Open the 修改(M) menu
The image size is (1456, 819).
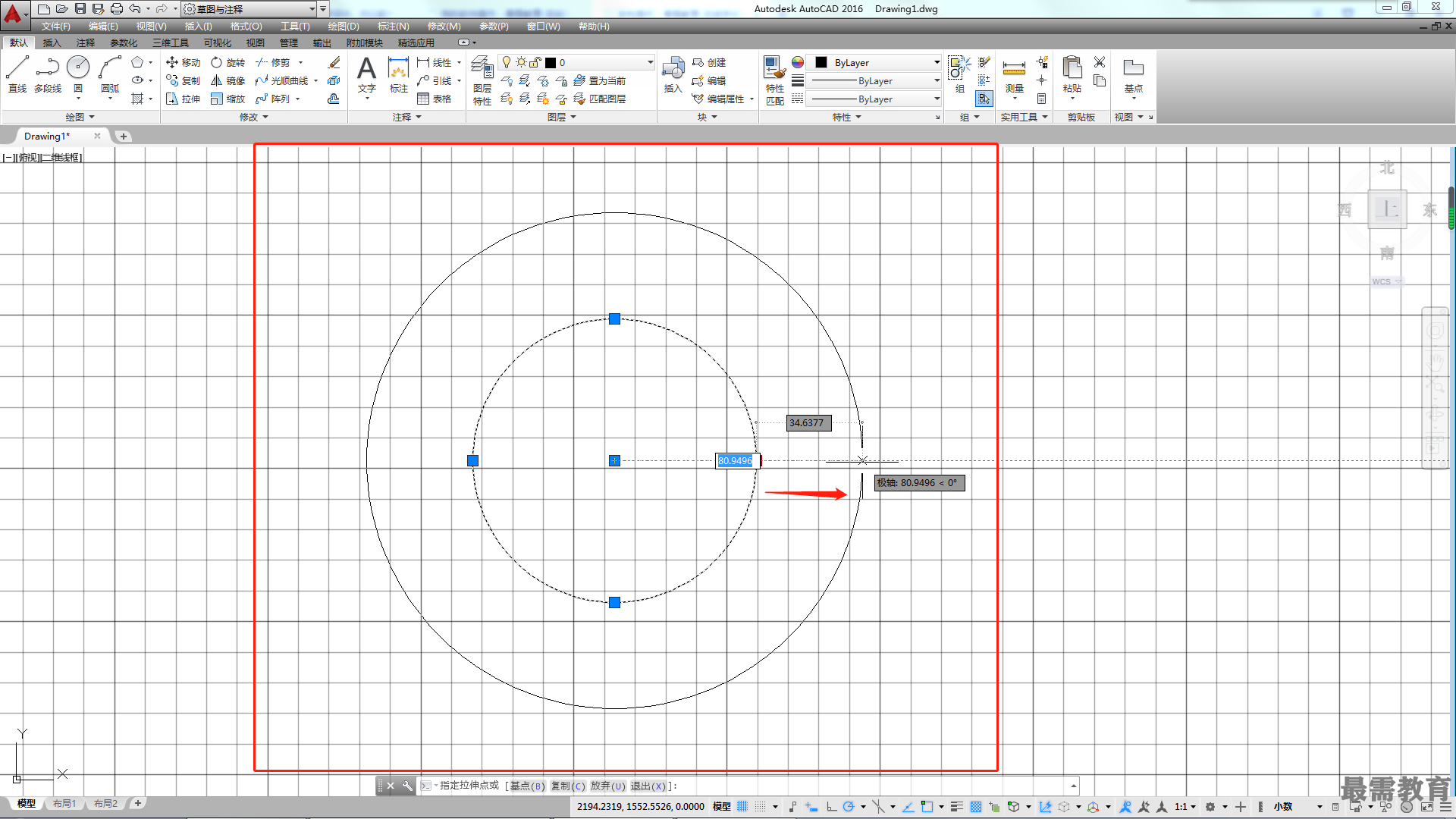(444, 26)
